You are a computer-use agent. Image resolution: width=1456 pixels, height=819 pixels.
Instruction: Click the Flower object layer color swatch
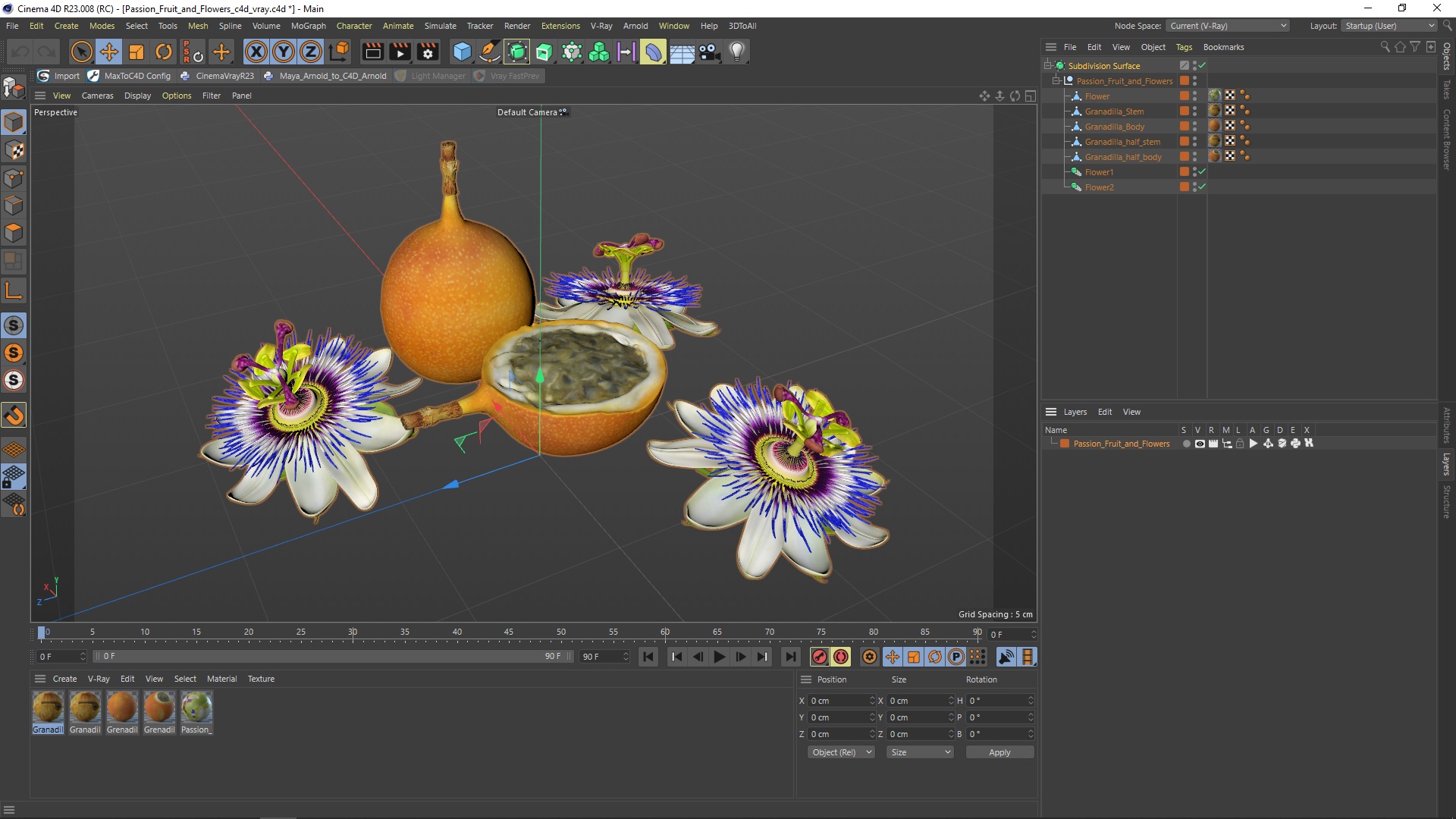click(x=1184, y=96)
